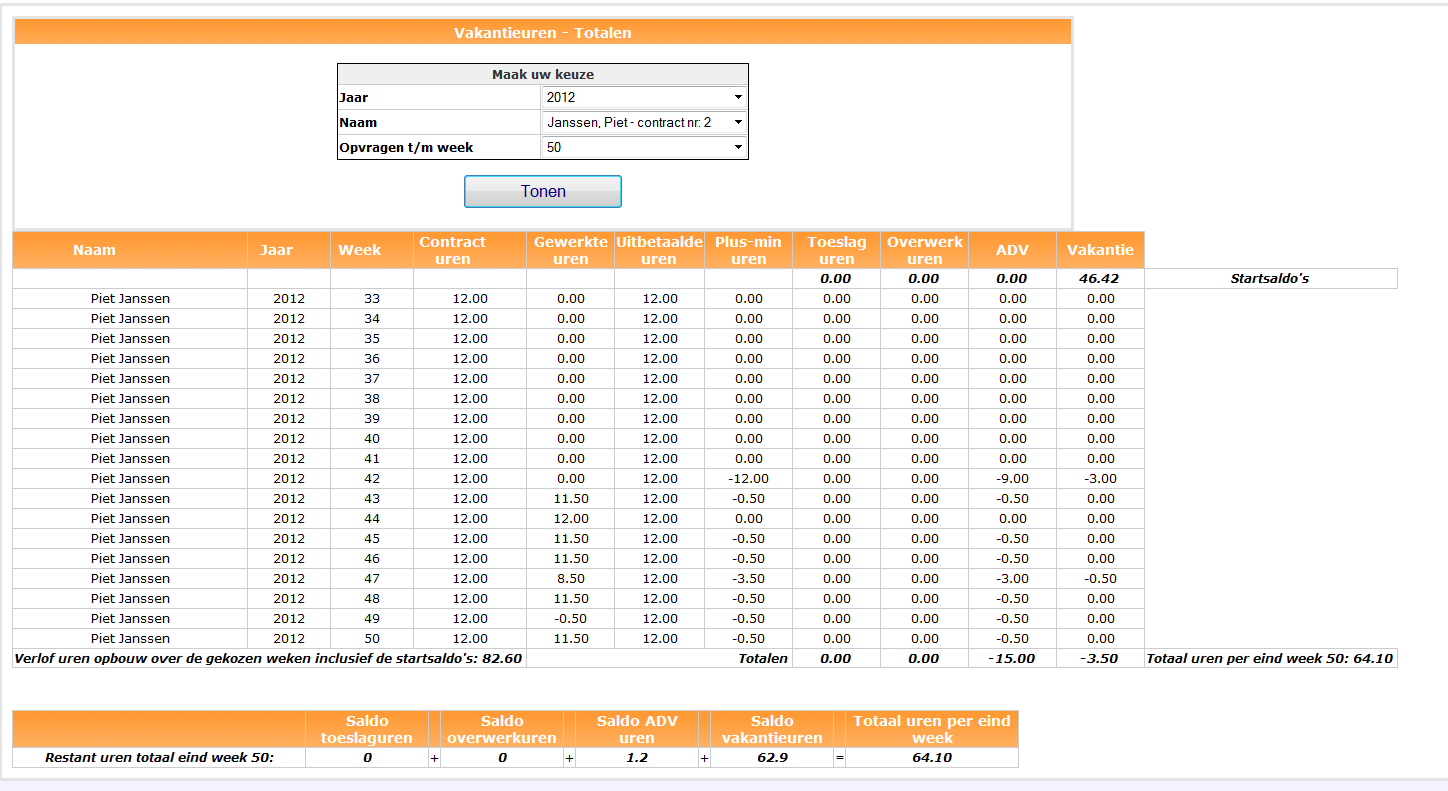Click Saldo vakantieuren header
Screen dimensions: 1448x791
pos(772,729)
